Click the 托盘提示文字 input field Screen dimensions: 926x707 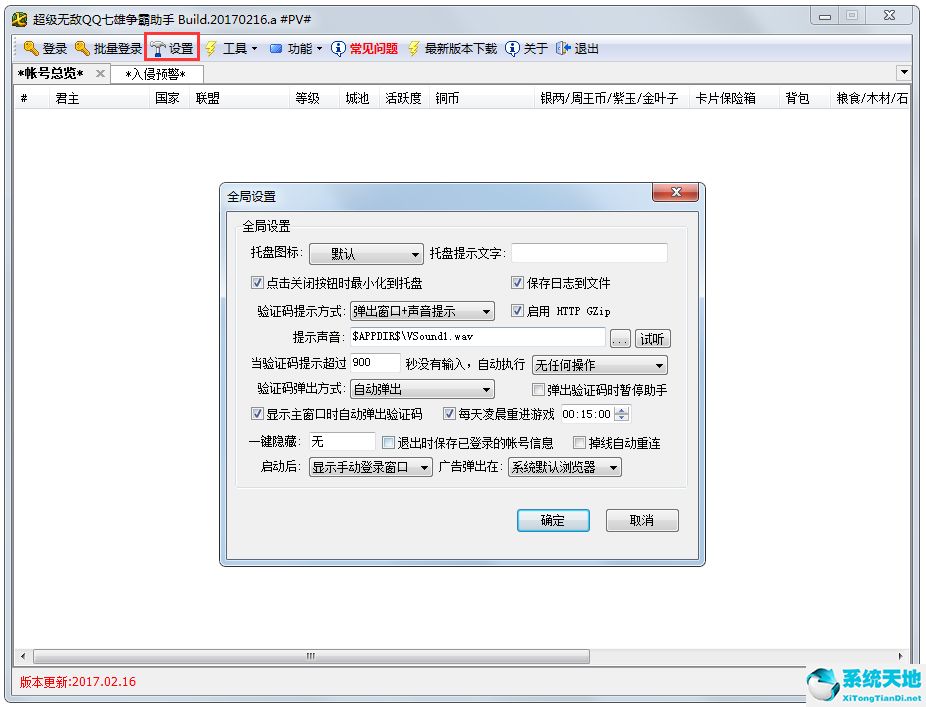point(589,253)
